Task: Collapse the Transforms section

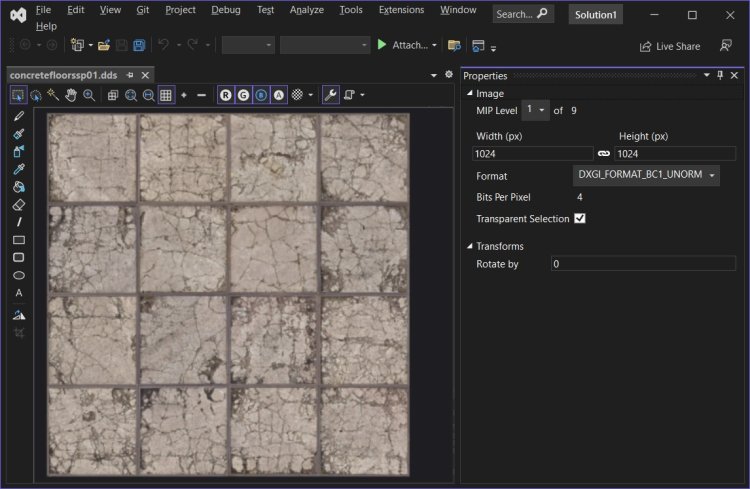Action: pos(471,246)
